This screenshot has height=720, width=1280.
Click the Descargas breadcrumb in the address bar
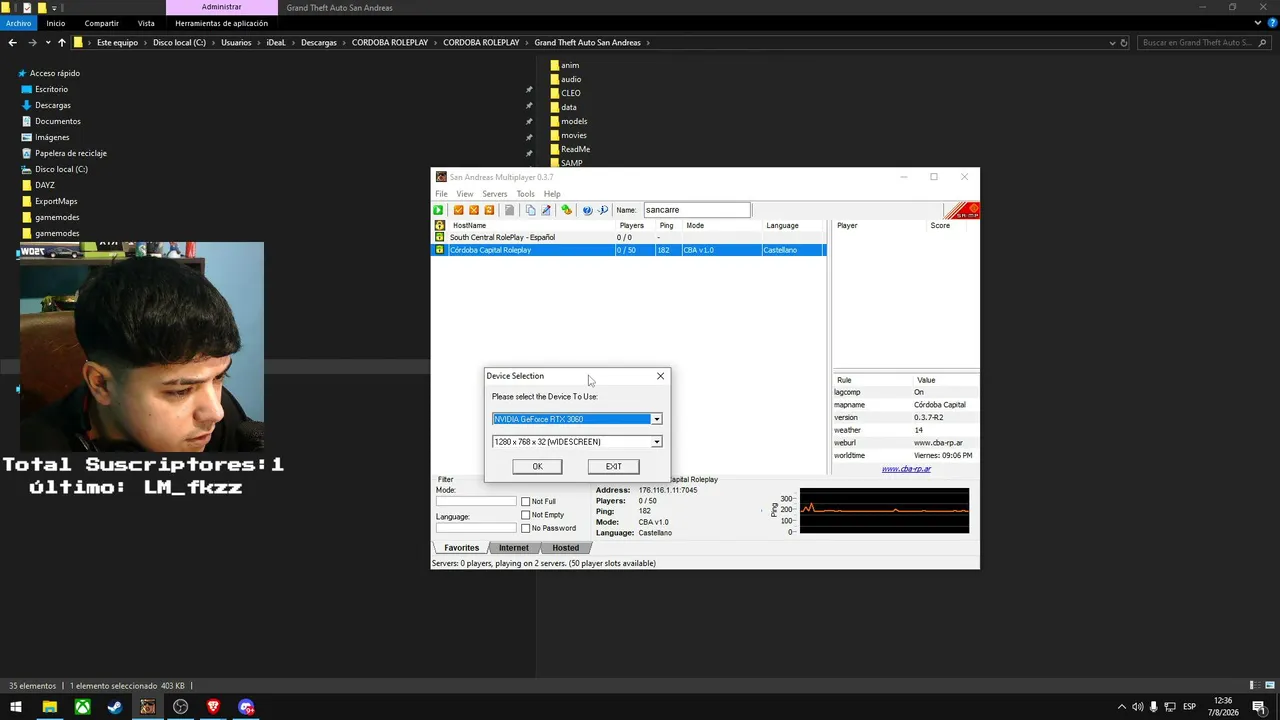click(319, 43)
